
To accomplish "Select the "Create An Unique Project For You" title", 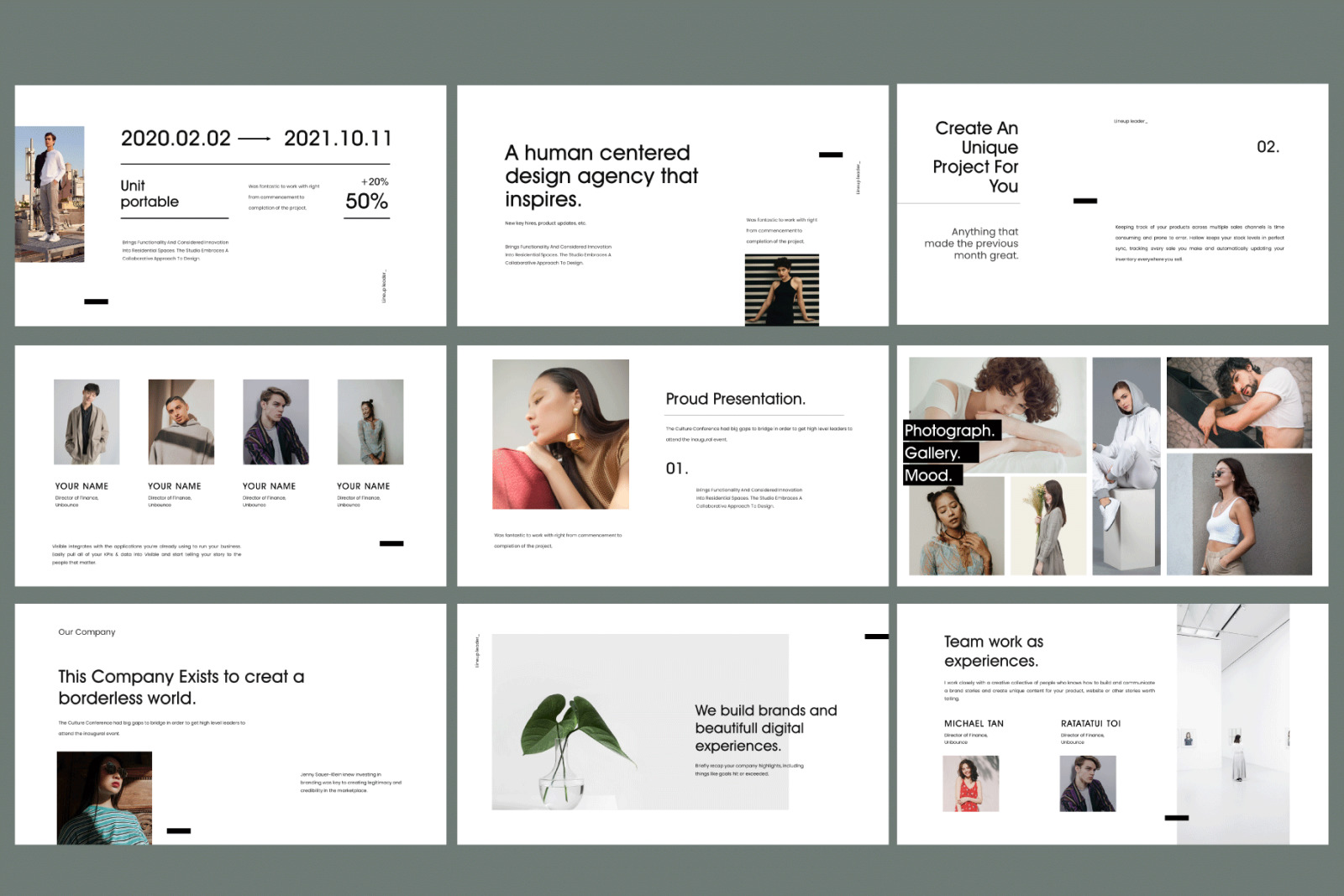I will 976,157.
